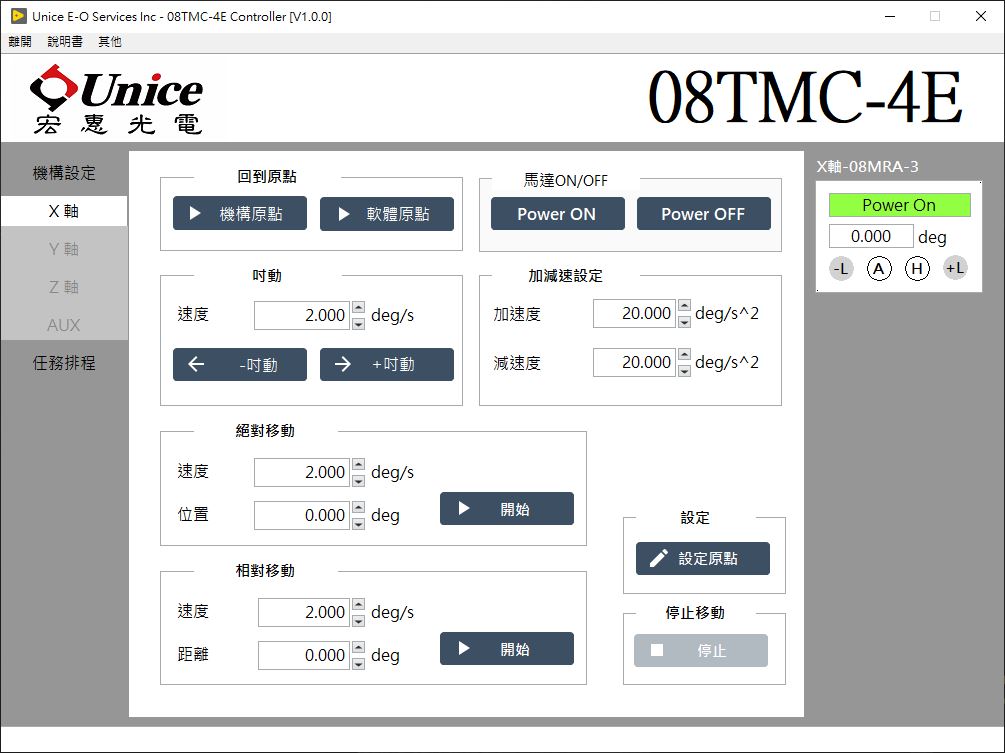Image resolution: width=1005 pixels, height=753 pixels.
Task: Open the 說明書 menu
Action: 65,42
